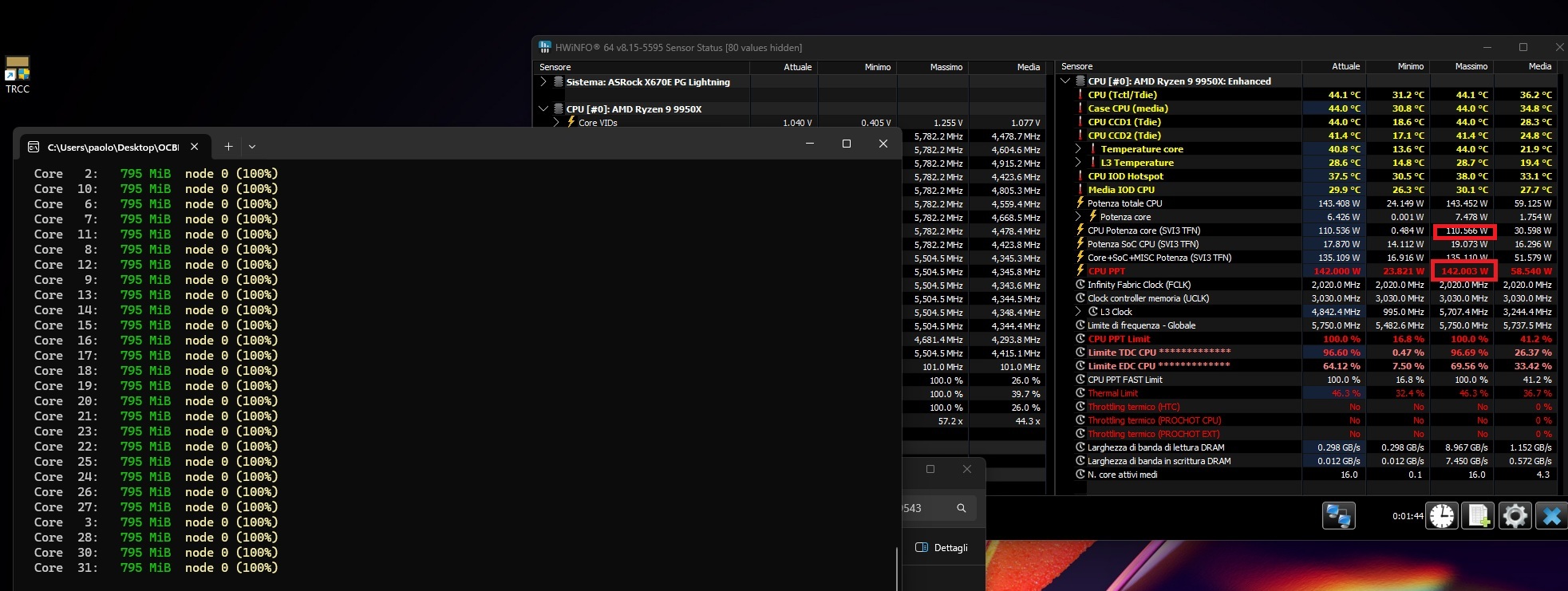Maximize the small background window
The image size is (1568, 591).
coord(930,469)
